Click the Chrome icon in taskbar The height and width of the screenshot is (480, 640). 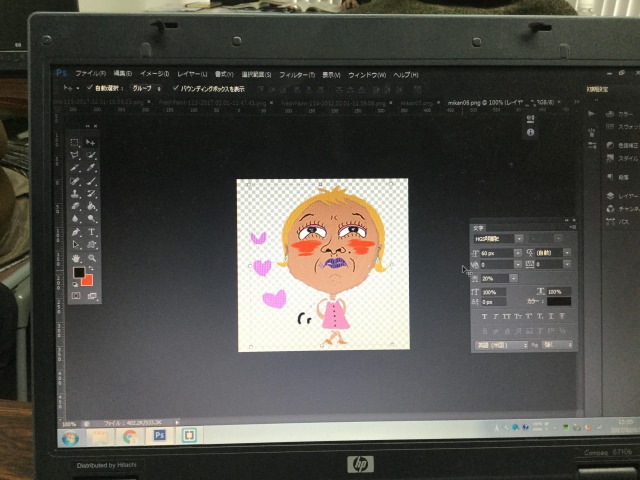[x=130, y=437]
